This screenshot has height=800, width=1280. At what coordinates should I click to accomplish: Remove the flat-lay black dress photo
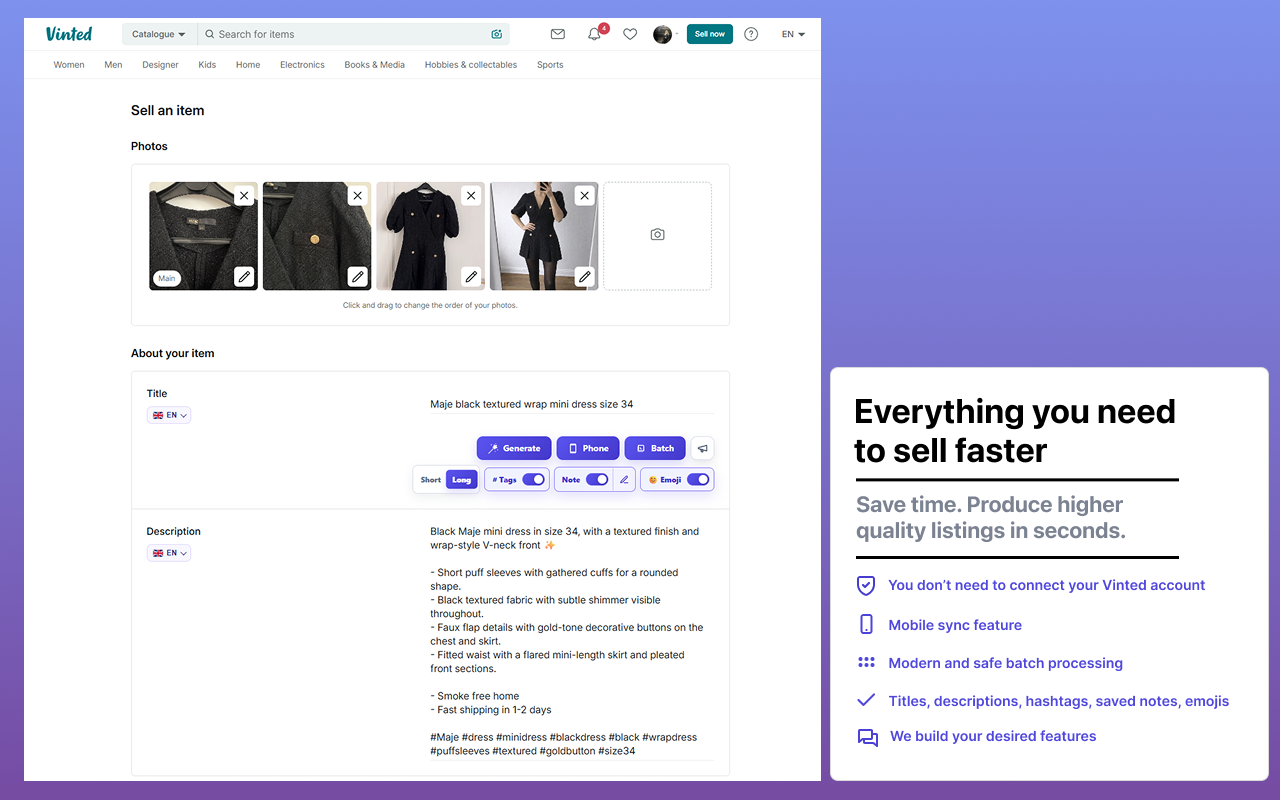(471, 196)
